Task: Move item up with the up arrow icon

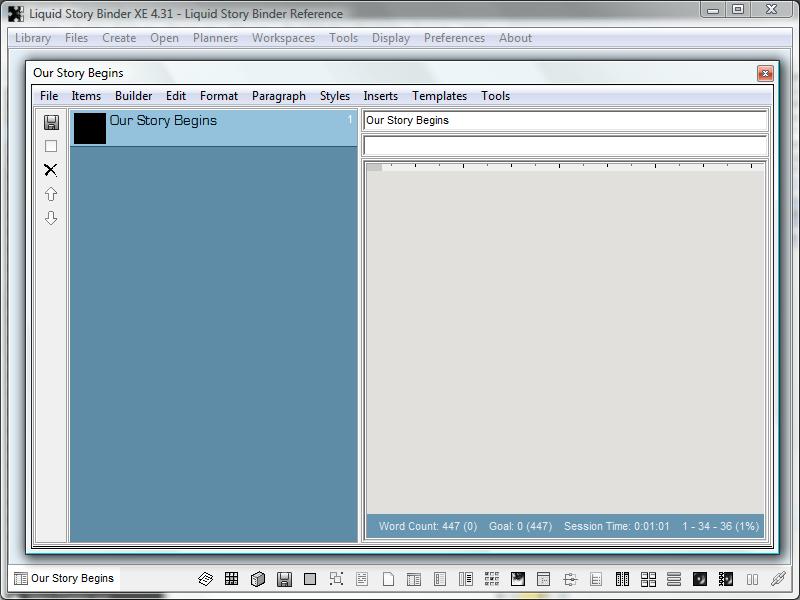Action: coord(51,194)
